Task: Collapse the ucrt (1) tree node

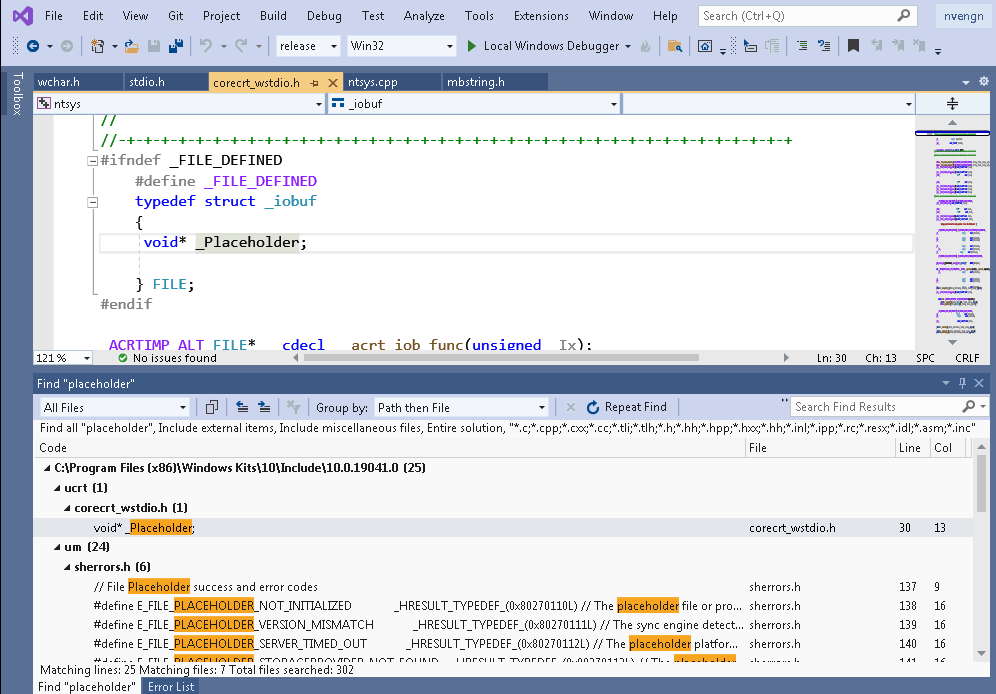Action: pyautogui.click(x=57, y=488)
